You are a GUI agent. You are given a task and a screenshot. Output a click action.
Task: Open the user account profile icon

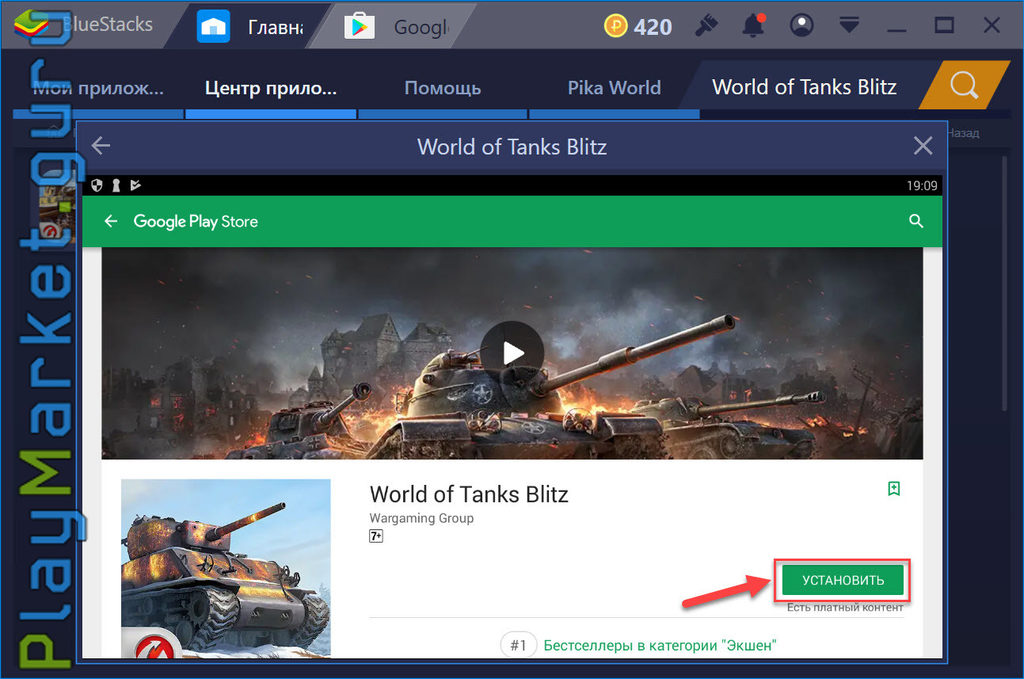click(x=801, y=25)
